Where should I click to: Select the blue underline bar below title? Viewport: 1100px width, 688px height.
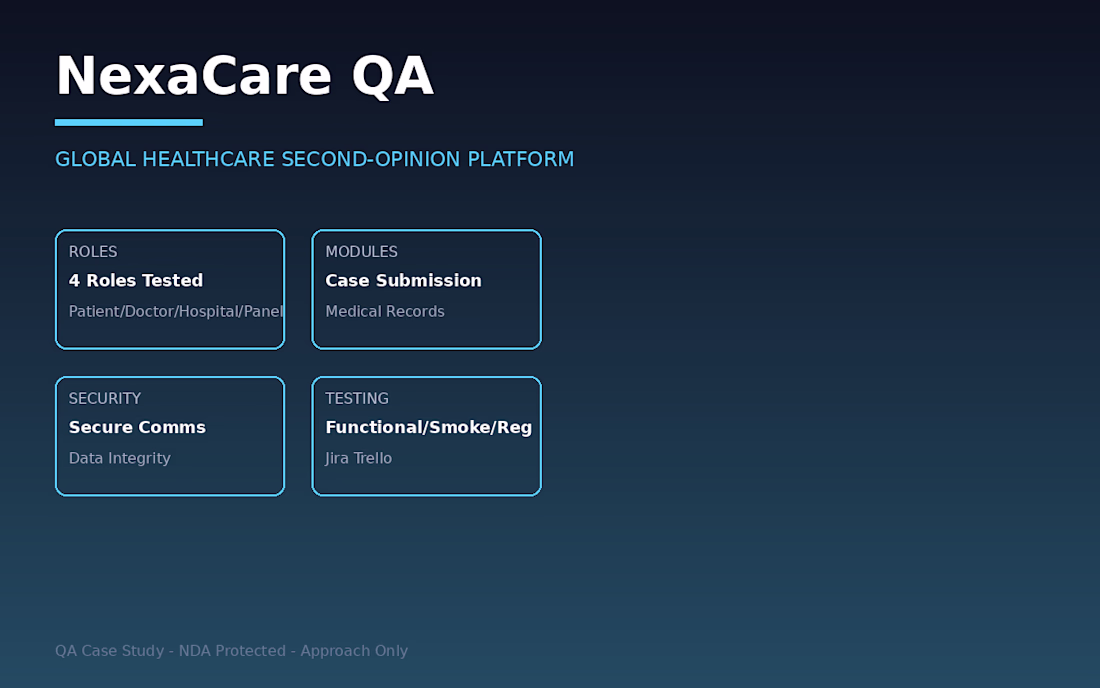coord(129,123)
